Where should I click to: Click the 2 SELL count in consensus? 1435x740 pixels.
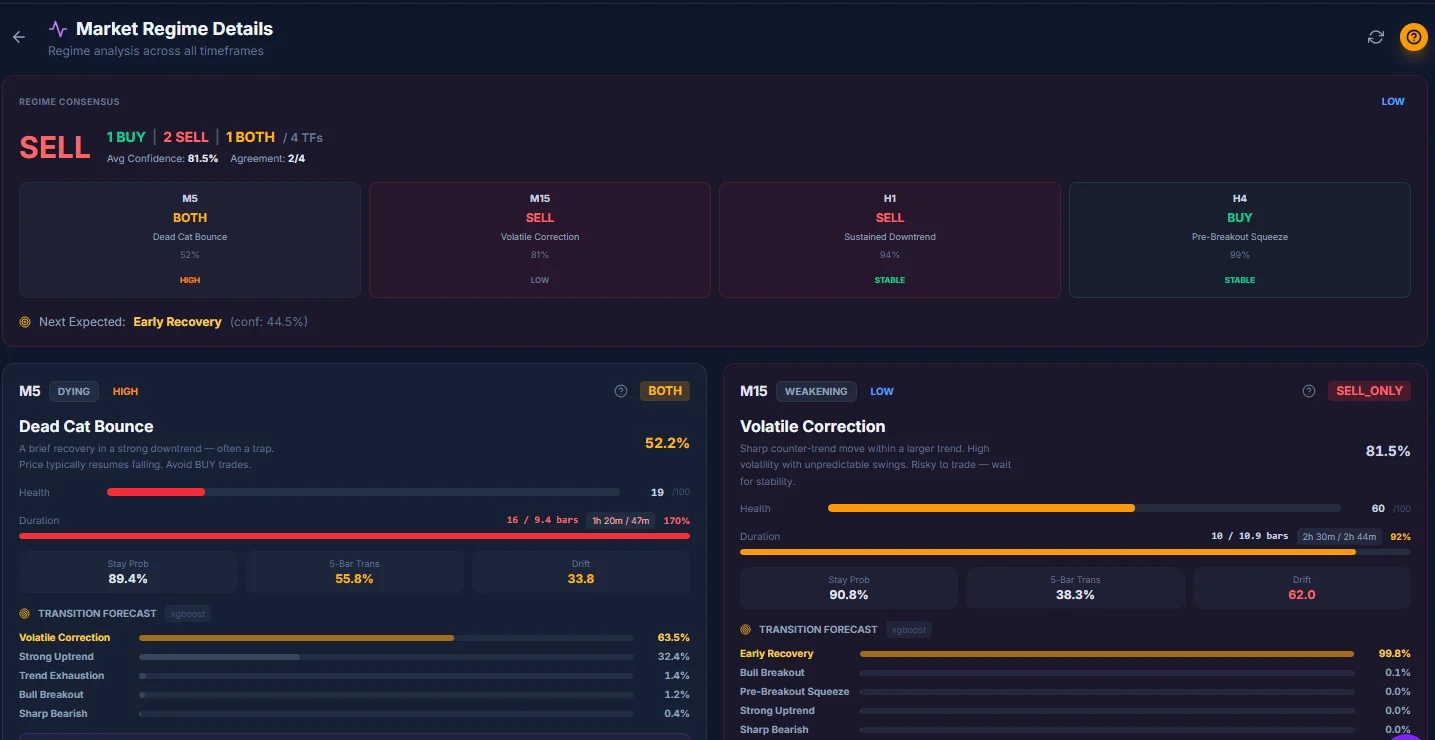185,137
